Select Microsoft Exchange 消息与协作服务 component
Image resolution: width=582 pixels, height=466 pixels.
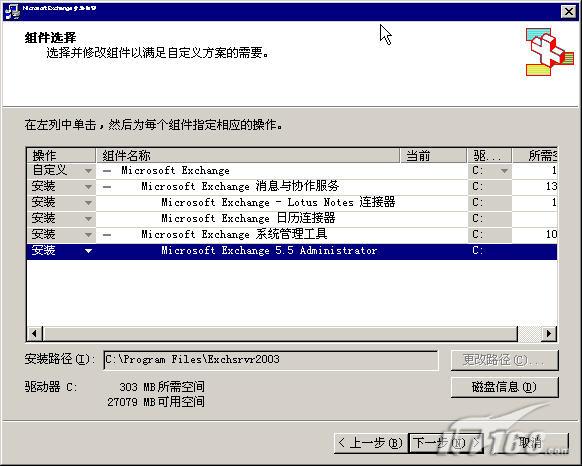point(240,186)
